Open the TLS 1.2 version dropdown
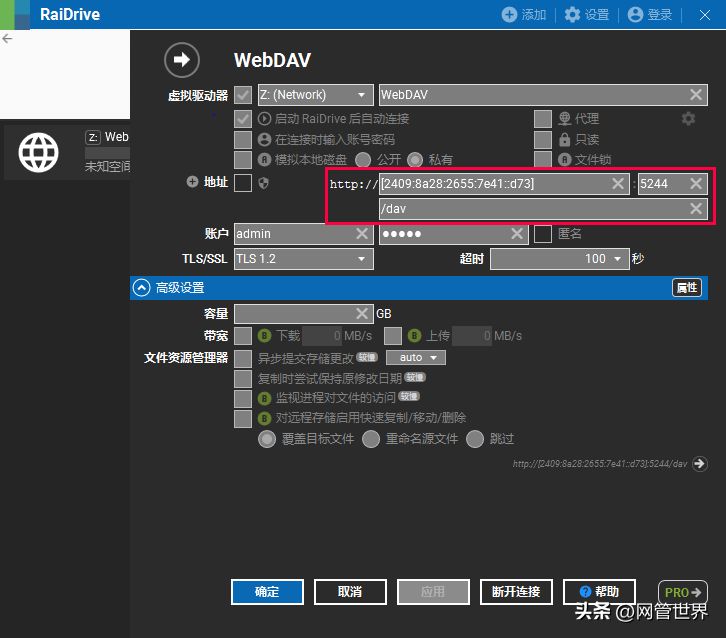This screenshot has height=638, width=726. click(x=304, y=259)
